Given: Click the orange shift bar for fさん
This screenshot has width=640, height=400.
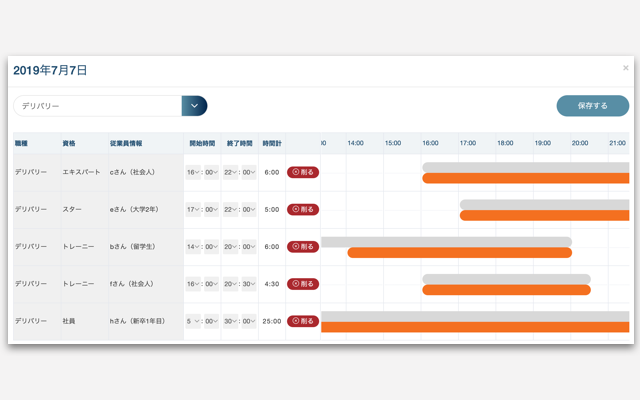Looking at the screenshot, I should click(506, 290).
